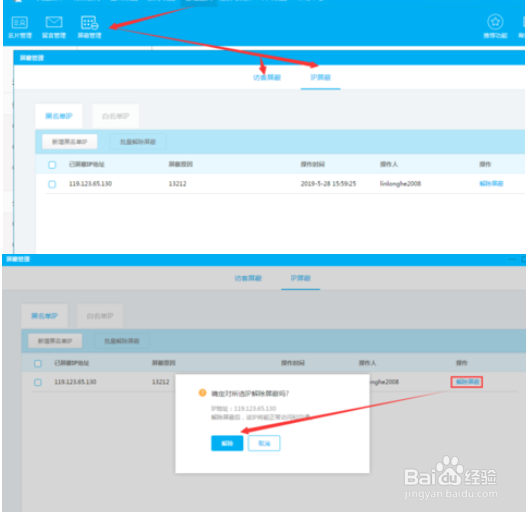The image size is (527, 512).
Task: Click 屏蔽管理 title bar of dimmed window
Action: (264, 259)
